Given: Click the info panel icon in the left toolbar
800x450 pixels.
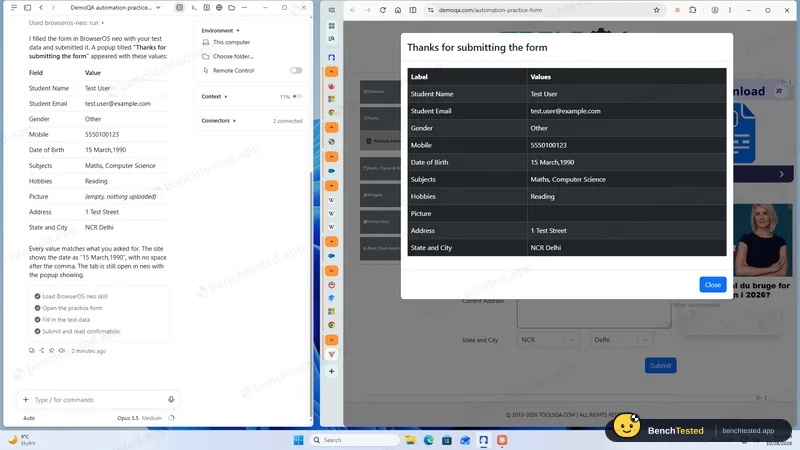Looking at the screenshot, I should [x=207, y=8].
